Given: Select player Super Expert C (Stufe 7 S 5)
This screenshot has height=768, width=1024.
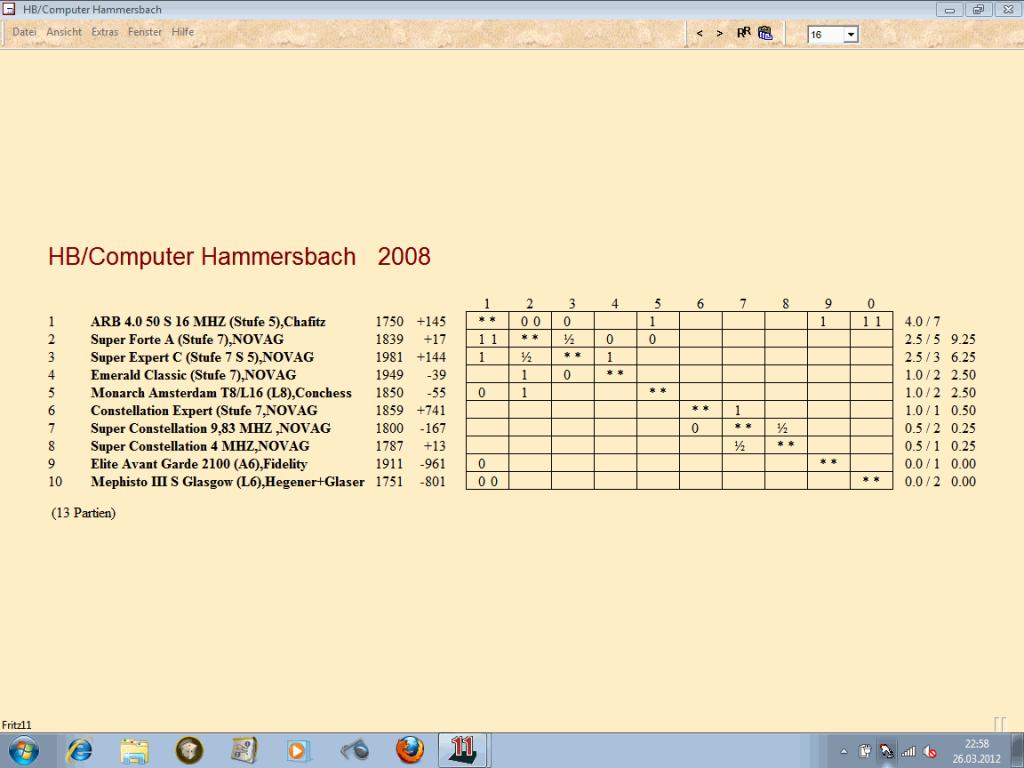Looking at the screenshot, I should (x=202, y=357).
